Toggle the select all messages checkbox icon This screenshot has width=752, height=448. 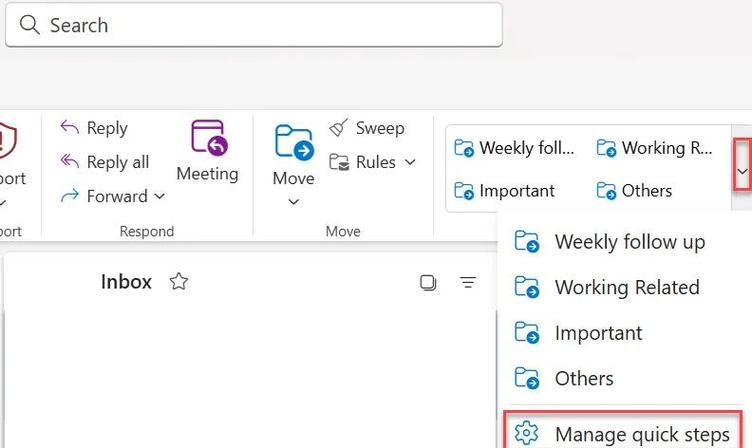[428, 283]
